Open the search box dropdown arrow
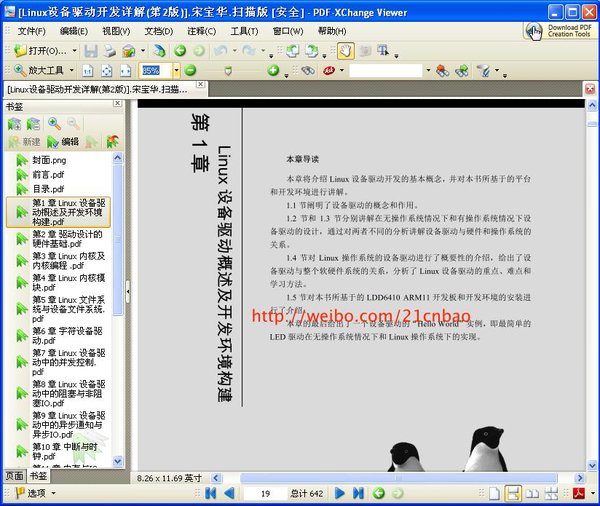Screen dimensions: 600x506 click(x=428, y=70)
